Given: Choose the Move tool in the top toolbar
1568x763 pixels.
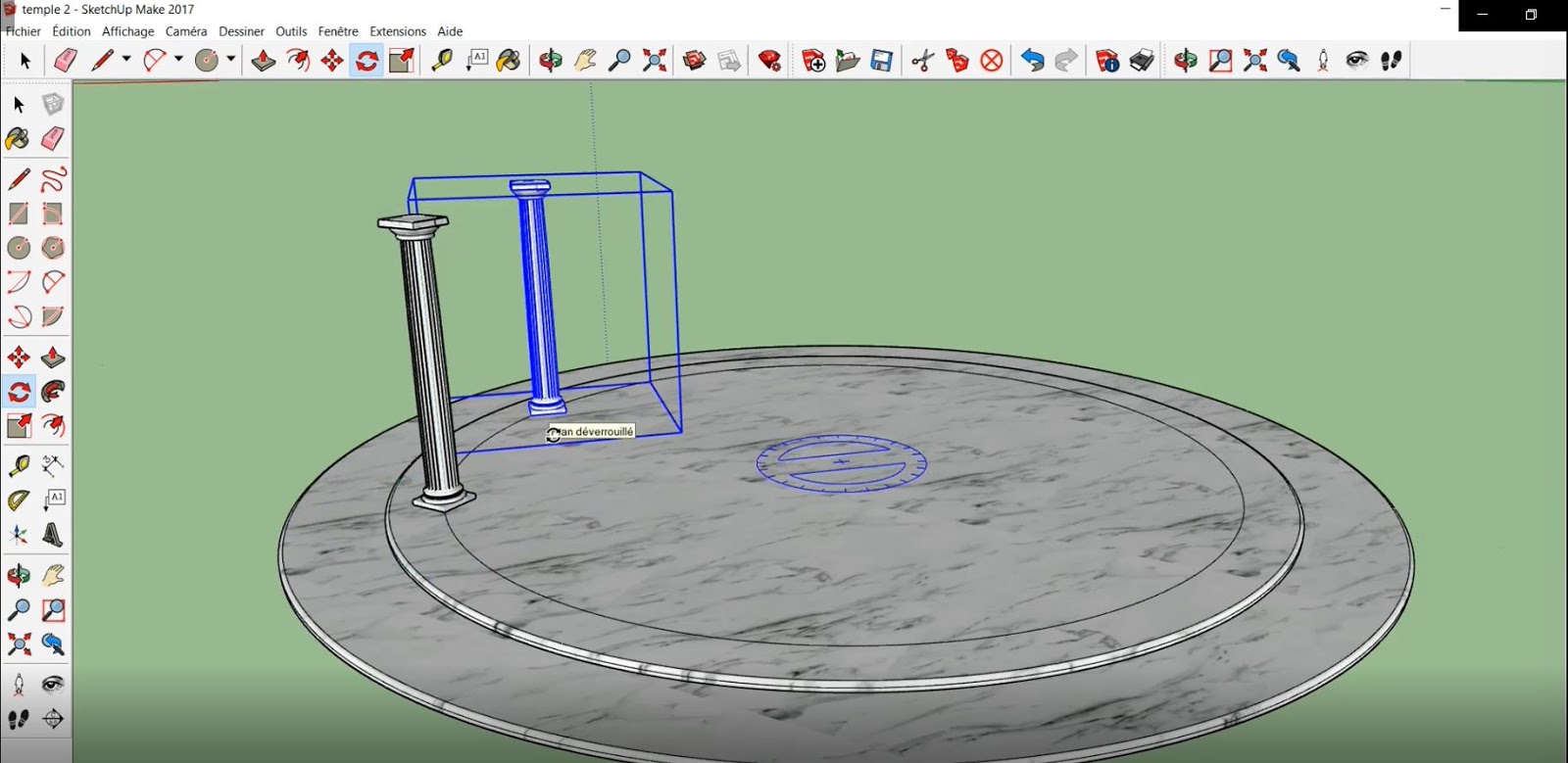Looking at the screenshot, I should [332, 61].
